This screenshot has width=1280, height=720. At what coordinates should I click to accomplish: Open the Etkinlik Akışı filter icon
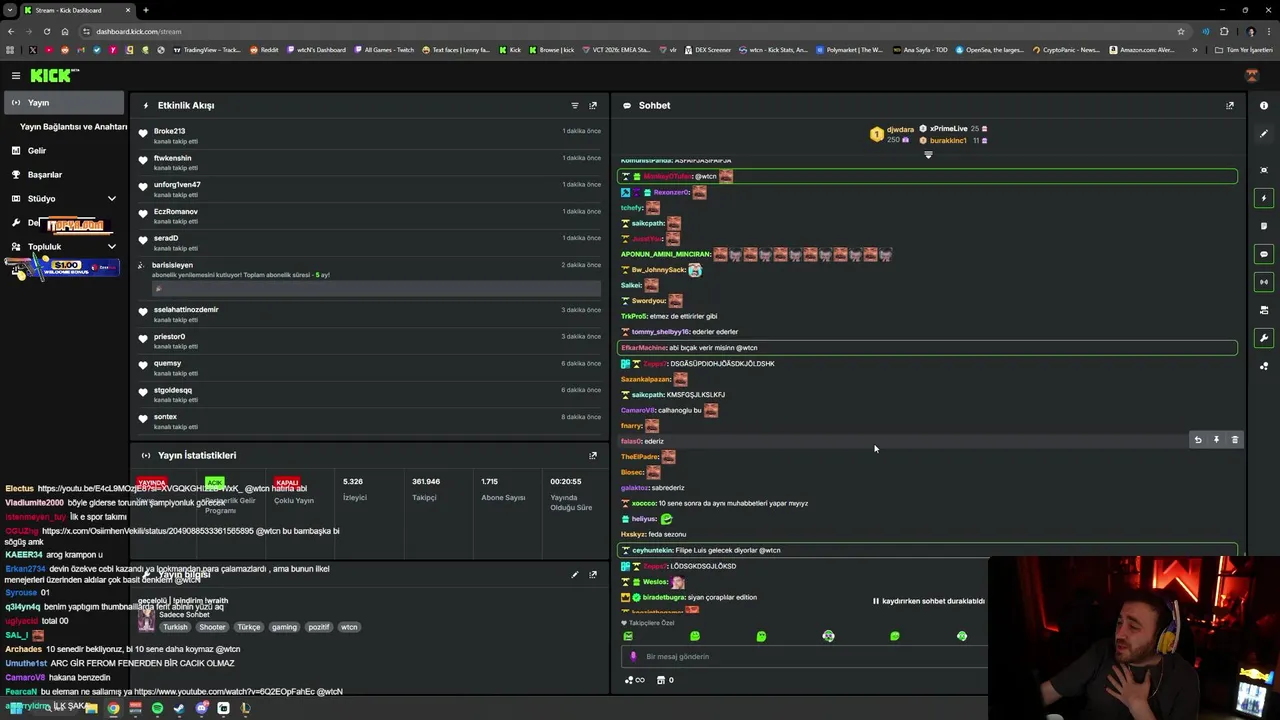pyautogui.click(x=575, y=105)
